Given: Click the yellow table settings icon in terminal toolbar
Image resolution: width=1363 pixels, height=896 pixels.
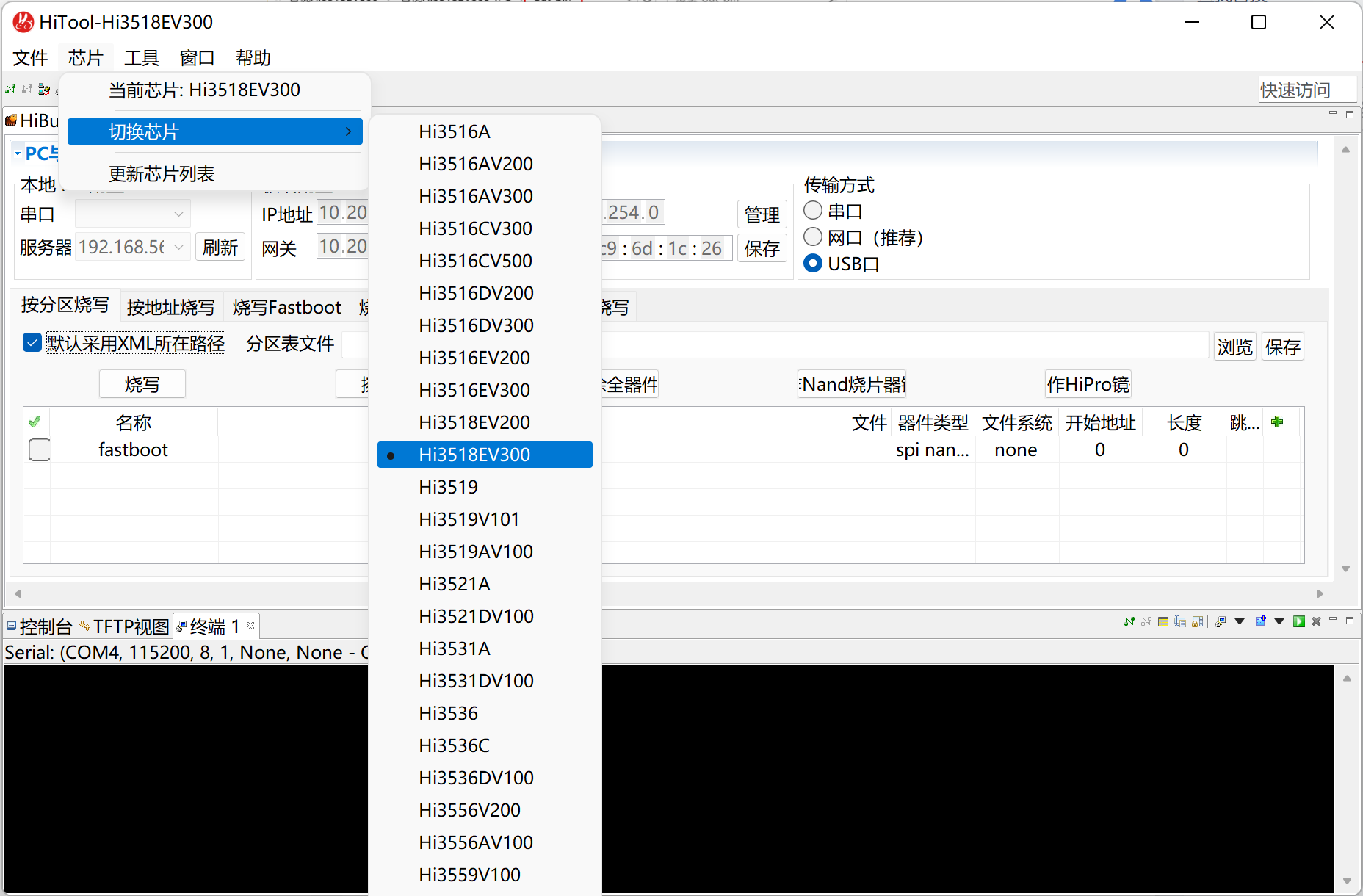Looking at the screenshot, I should (x=1163, y=621).
